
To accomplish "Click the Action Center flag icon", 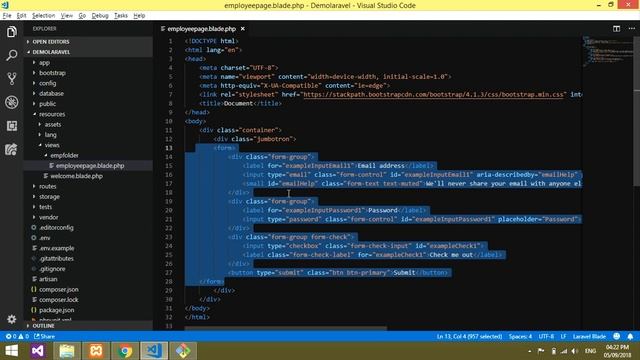I will 541,351.
